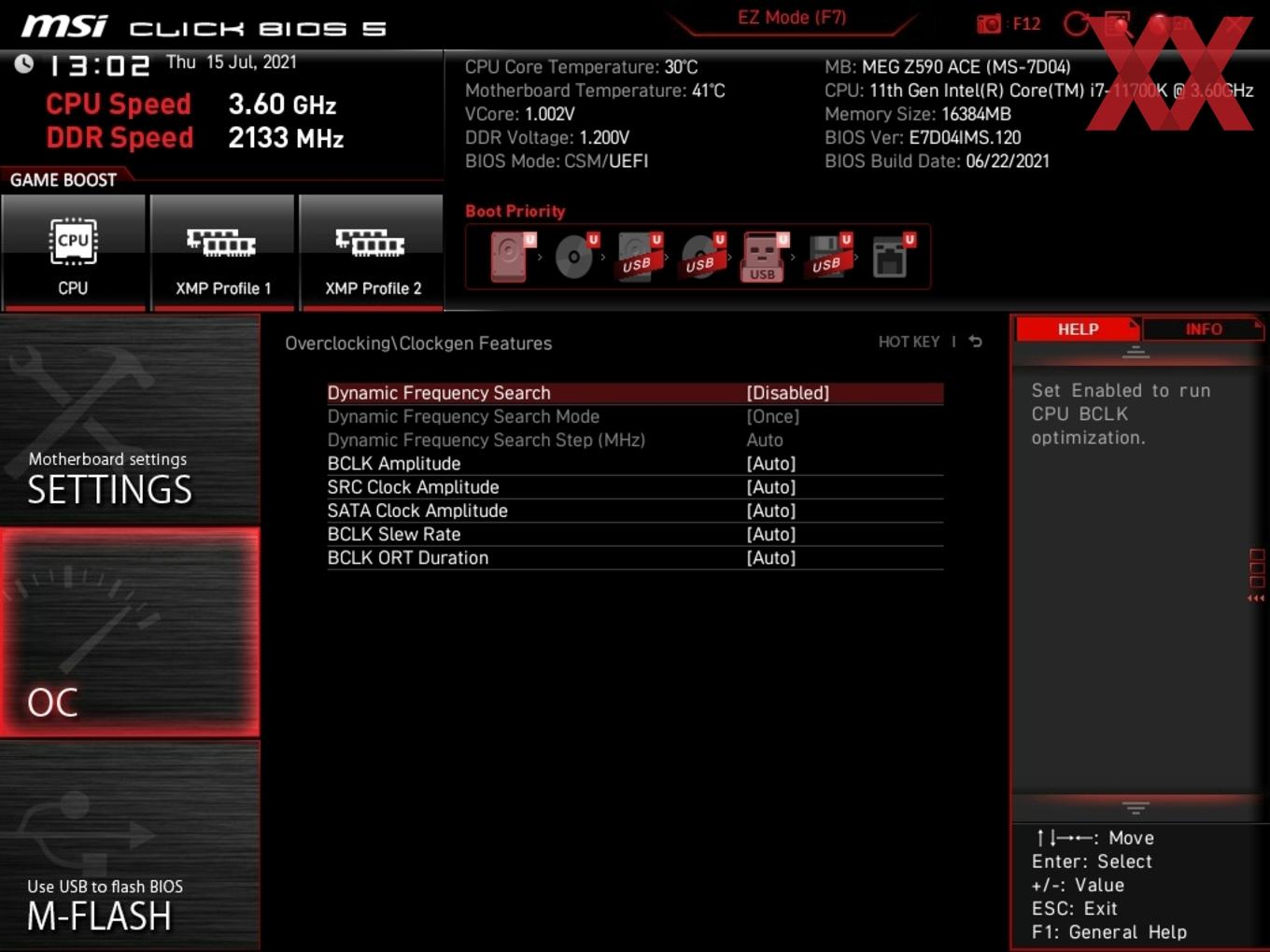1270x952 pixels.
Task: Click the circular arrow icon in top bar
Action: [1077, 23]
